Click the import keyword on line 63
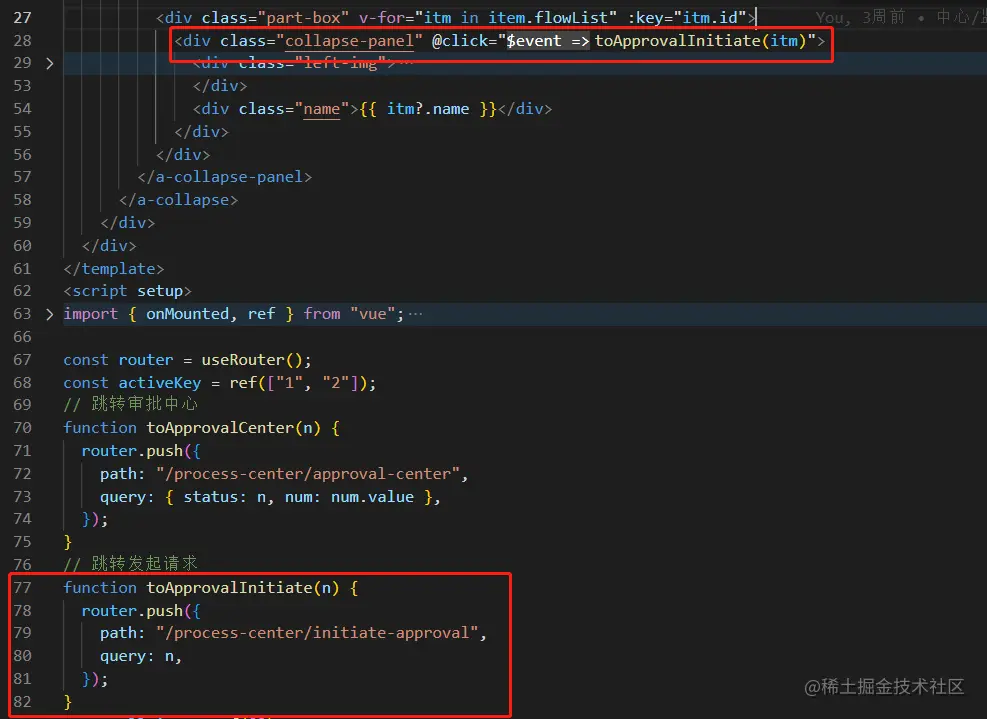 tap(91, 314)
